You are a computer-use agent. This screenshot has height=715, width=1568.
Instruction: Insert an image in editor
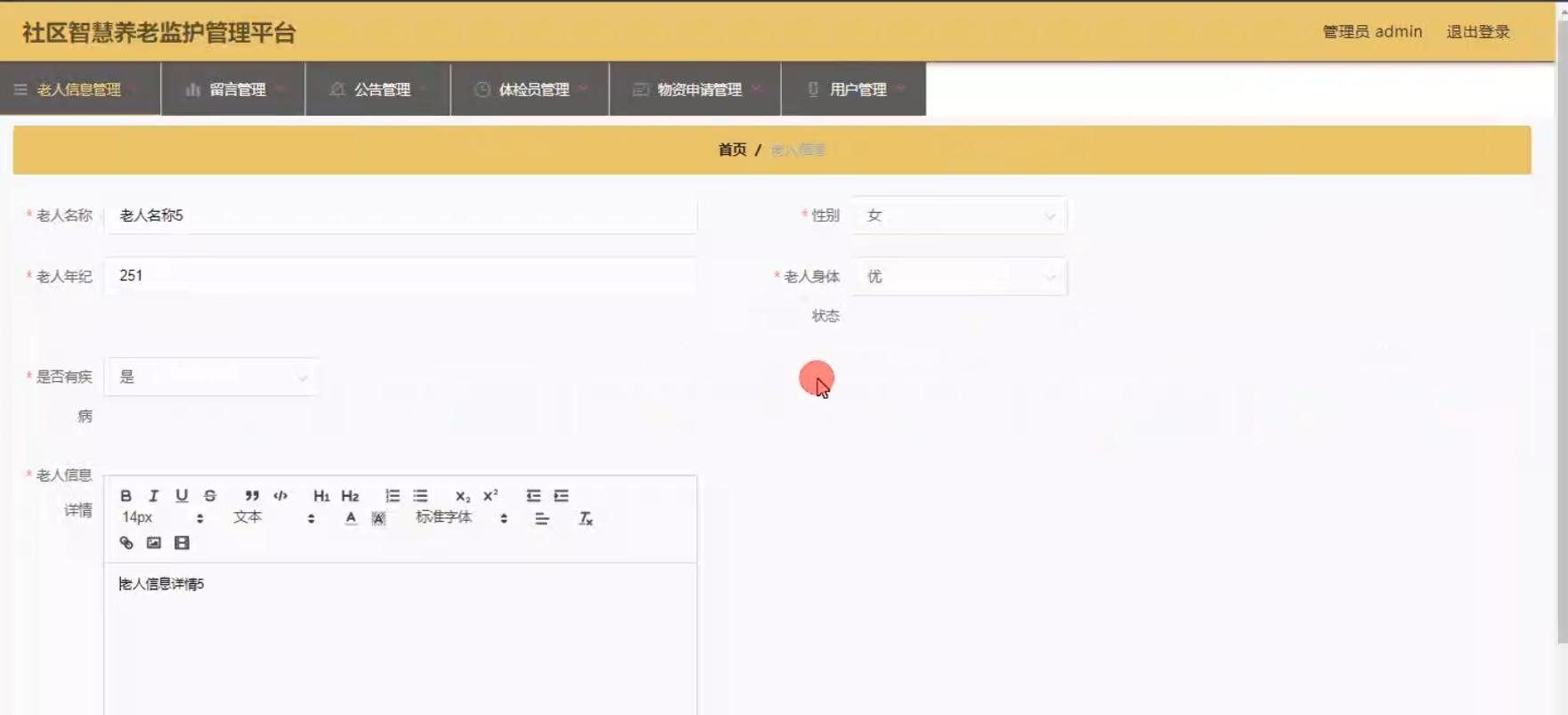click(154, 542)
